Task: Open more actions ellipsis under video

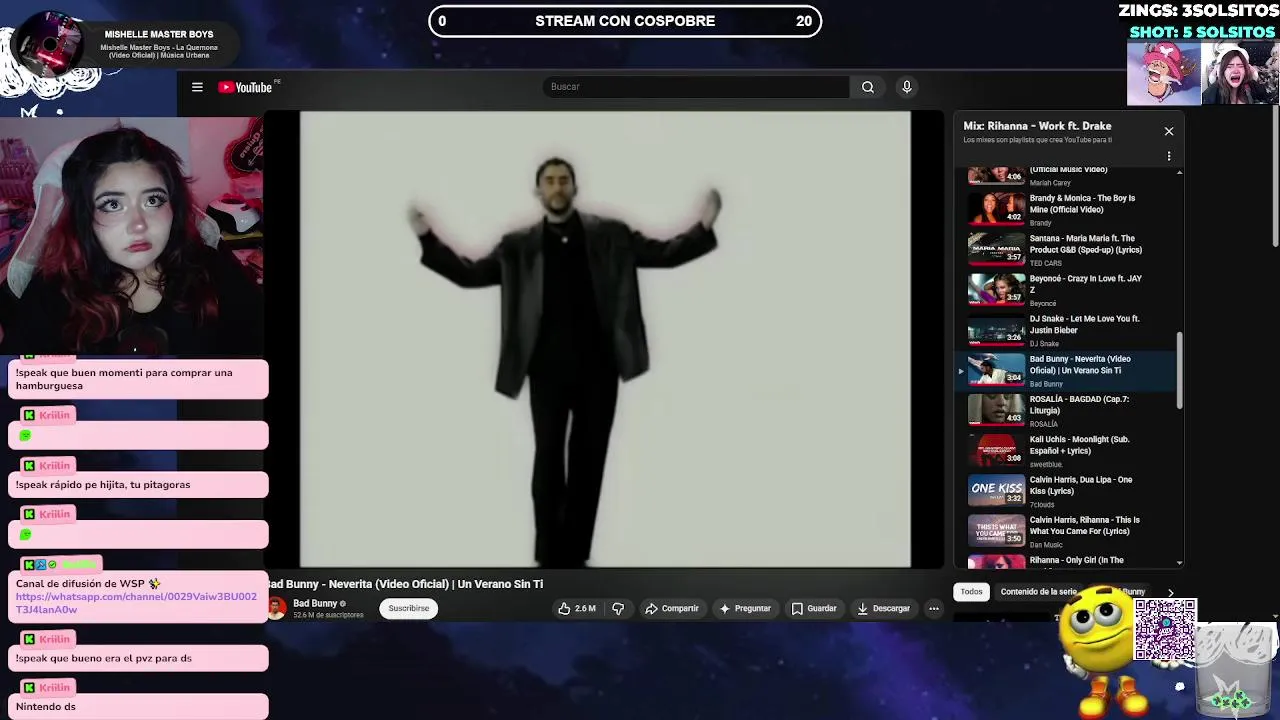Action: tap(933, 608)
